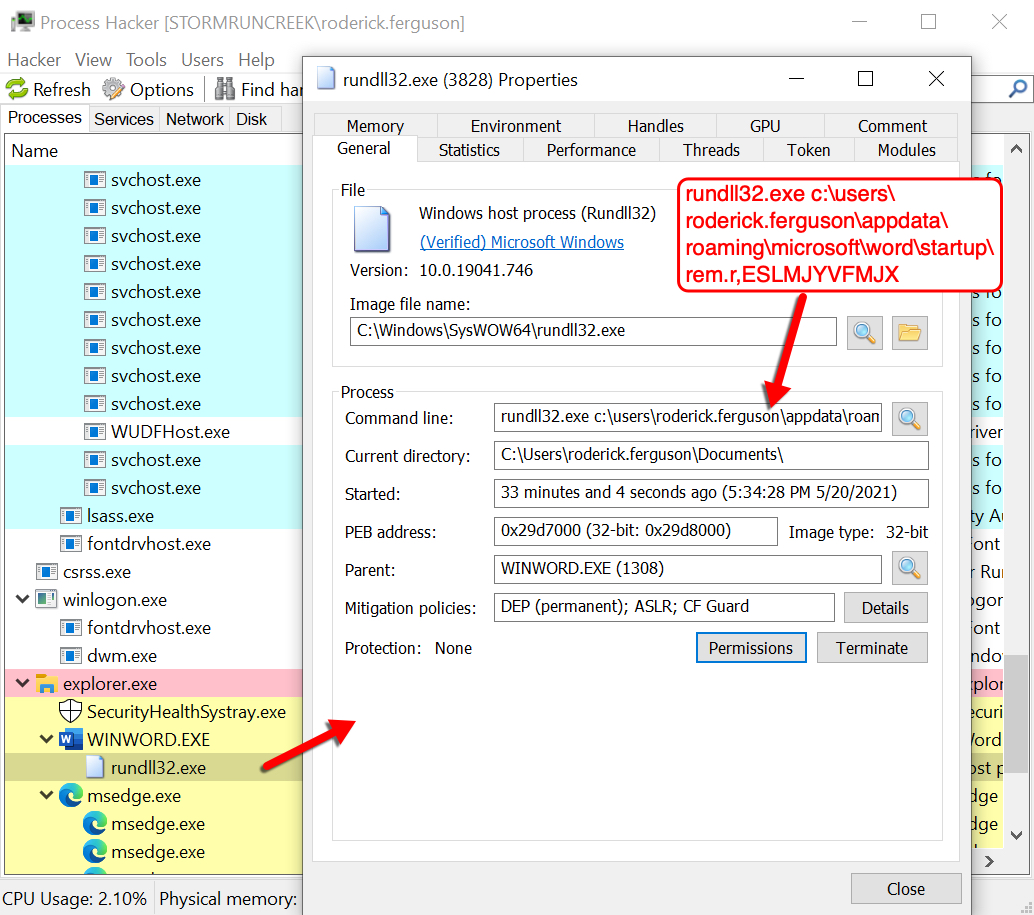Click the WINWORD.EXE Word icon in tree

(70, 740)
